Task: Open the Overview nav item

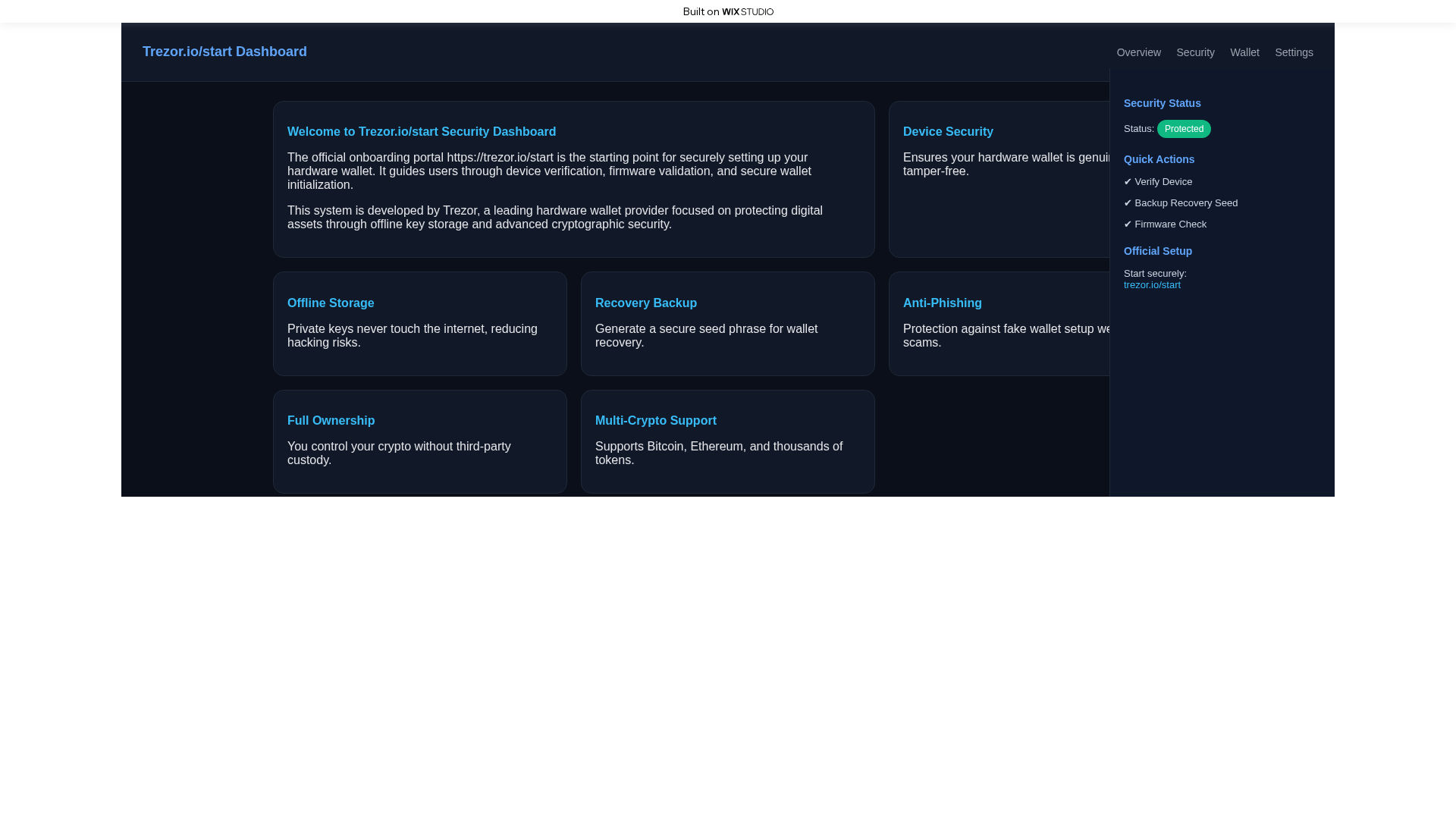Action: tap(1138, 52)
